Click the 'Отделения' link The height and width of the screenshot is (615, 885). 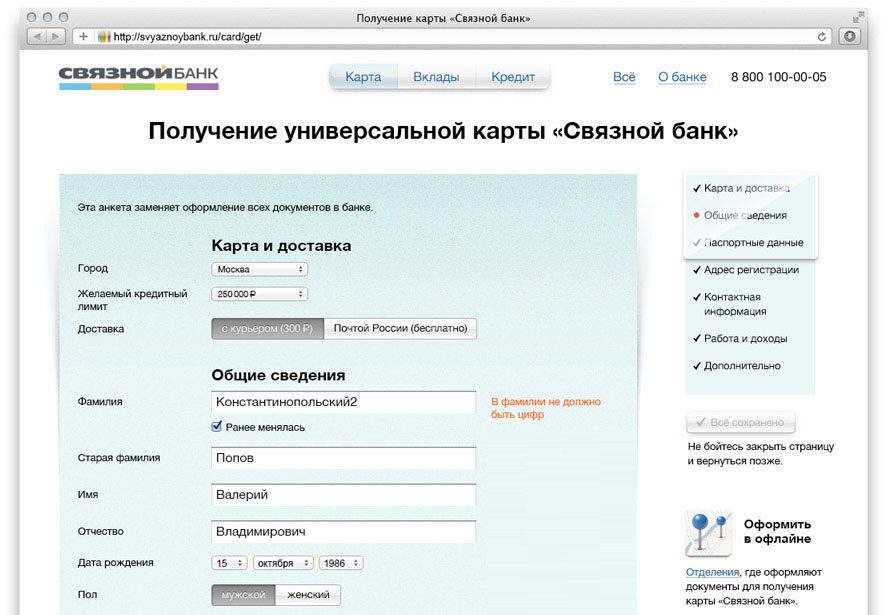(712, 572)
